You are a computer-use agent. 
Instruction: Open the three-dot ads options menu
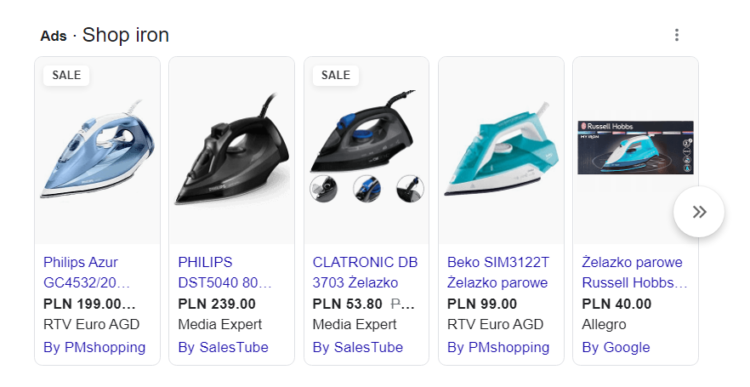pos(676,35)
